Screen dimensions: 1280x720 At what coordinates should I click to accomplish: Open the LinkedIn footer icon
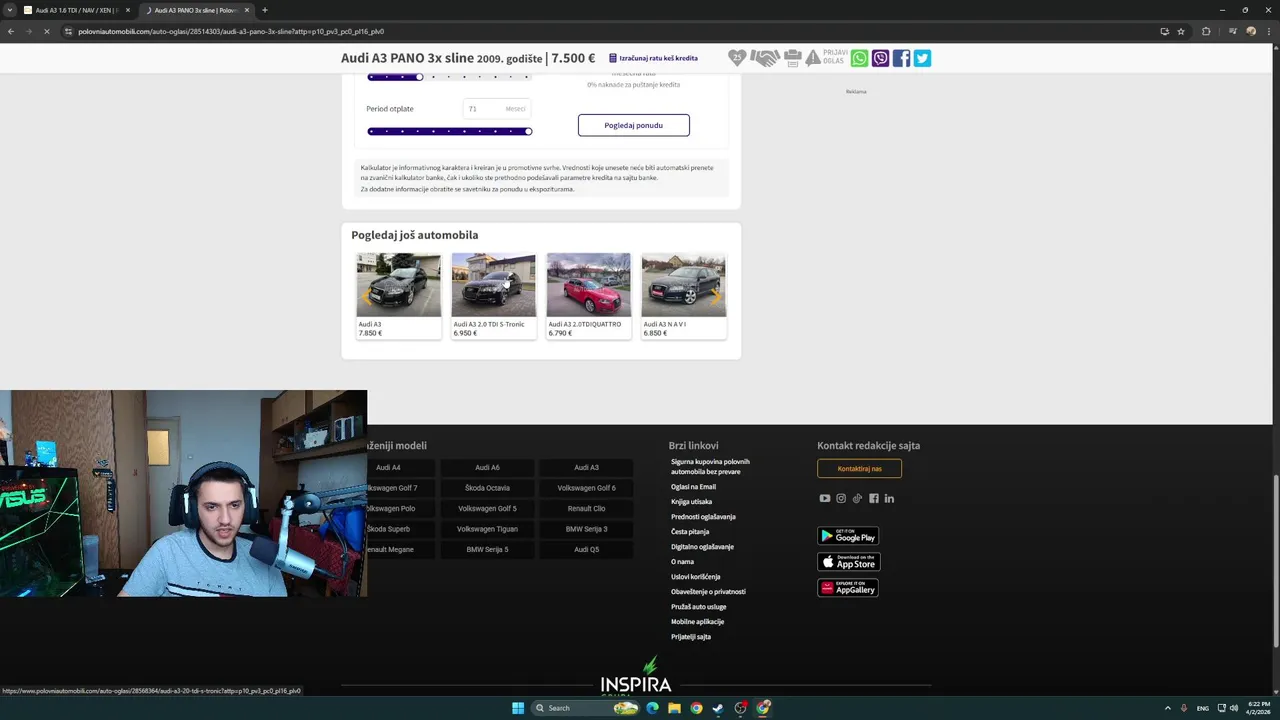click(889, 498)
